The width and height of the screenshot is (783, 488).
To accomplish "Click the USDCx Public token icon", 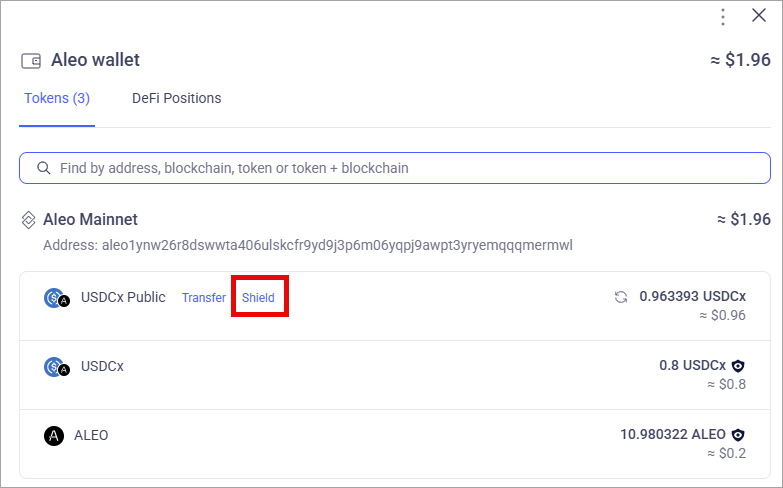I will pos(56,298).
